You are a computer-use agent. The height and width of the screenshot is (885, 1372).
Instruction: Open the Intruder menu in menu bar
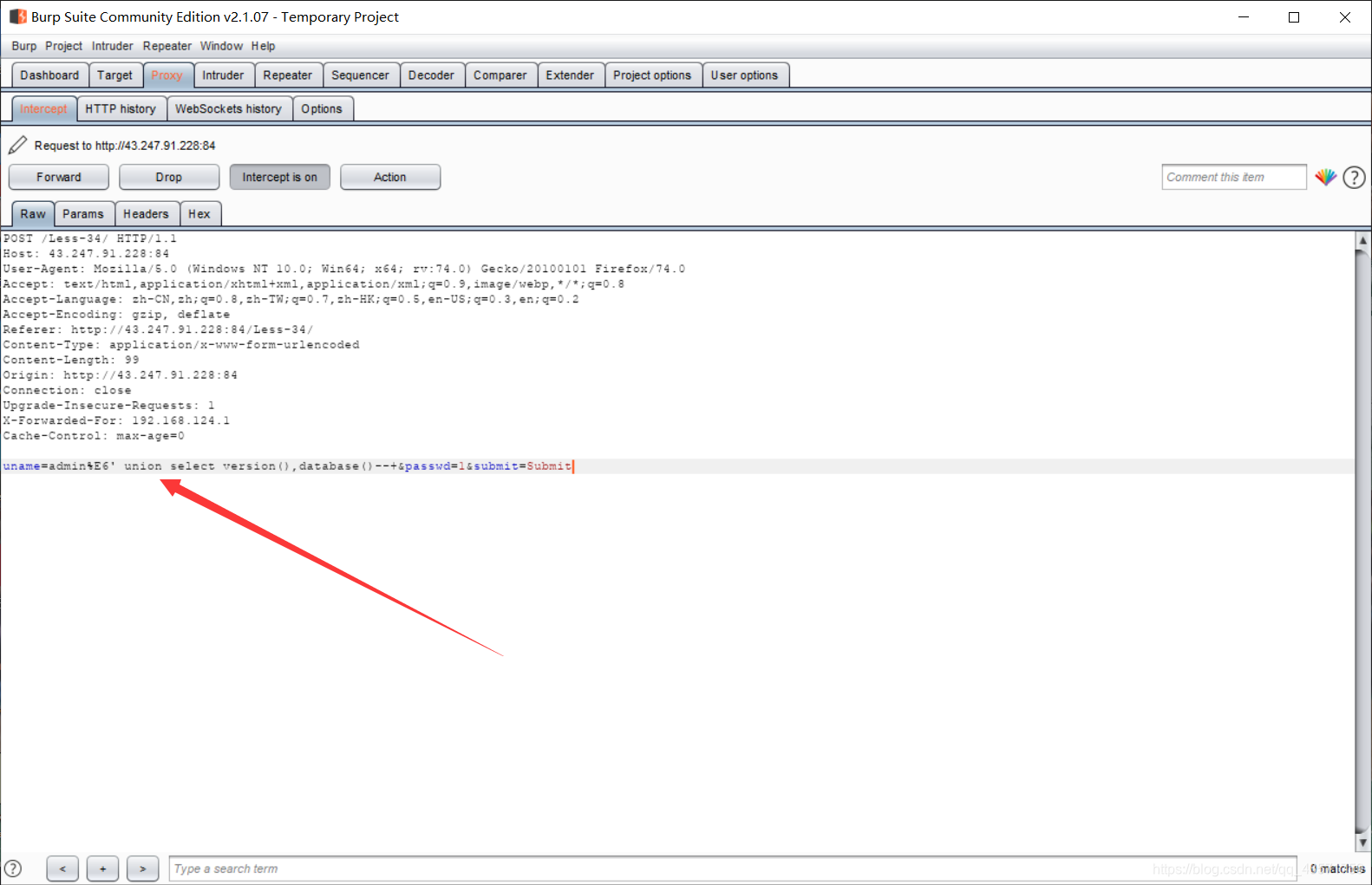[x=113, y=46]
